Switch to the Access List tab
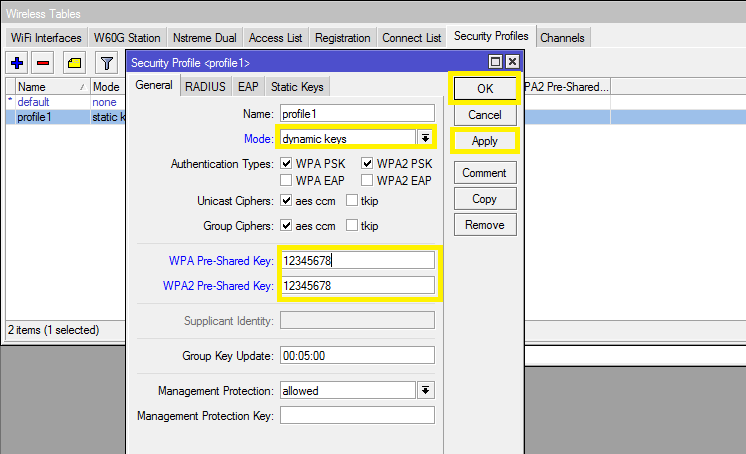This screenshot has width=746, height=454. [x=275, y=38]
